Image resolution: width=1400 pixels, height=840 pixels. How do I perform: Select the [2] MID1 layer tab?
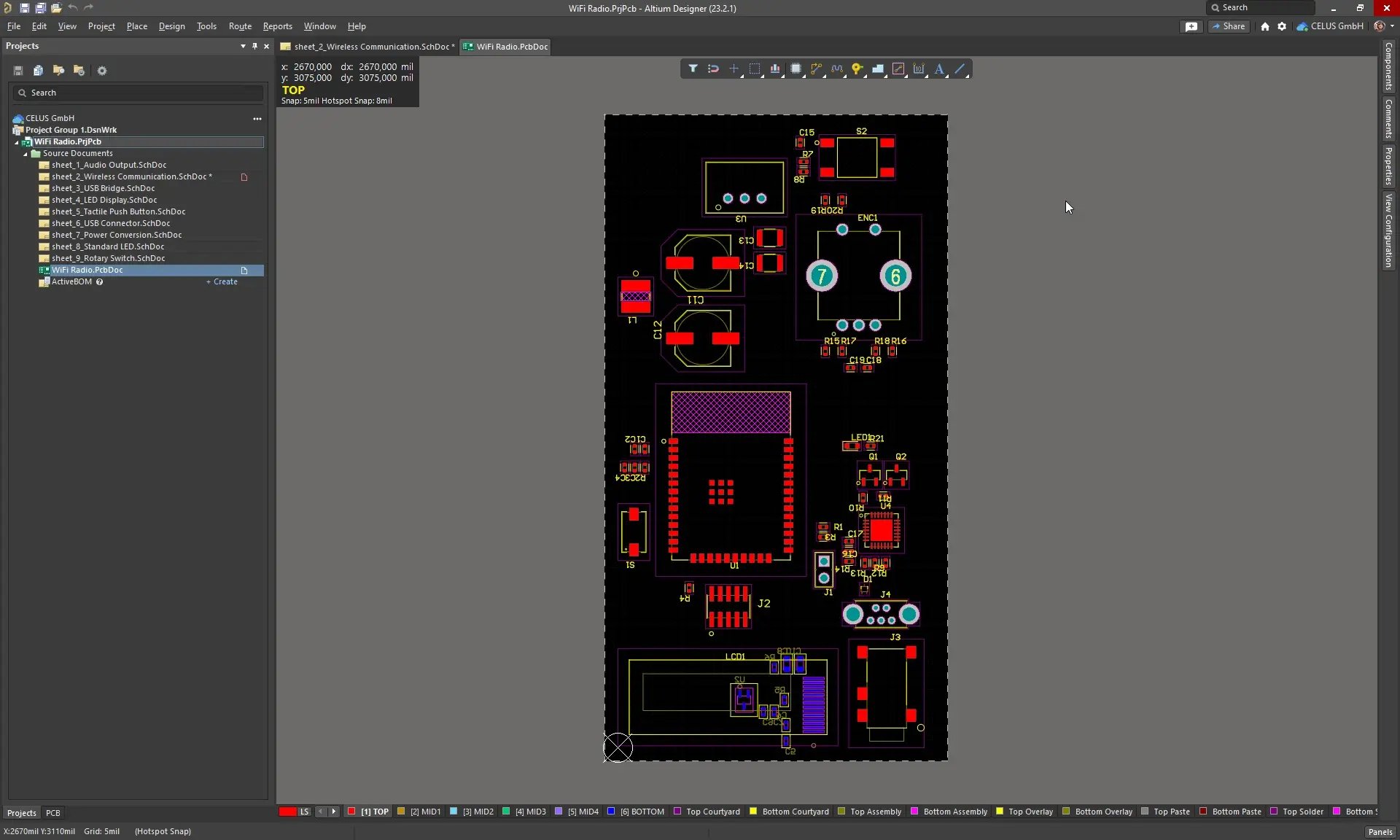(x=419, y=812)
